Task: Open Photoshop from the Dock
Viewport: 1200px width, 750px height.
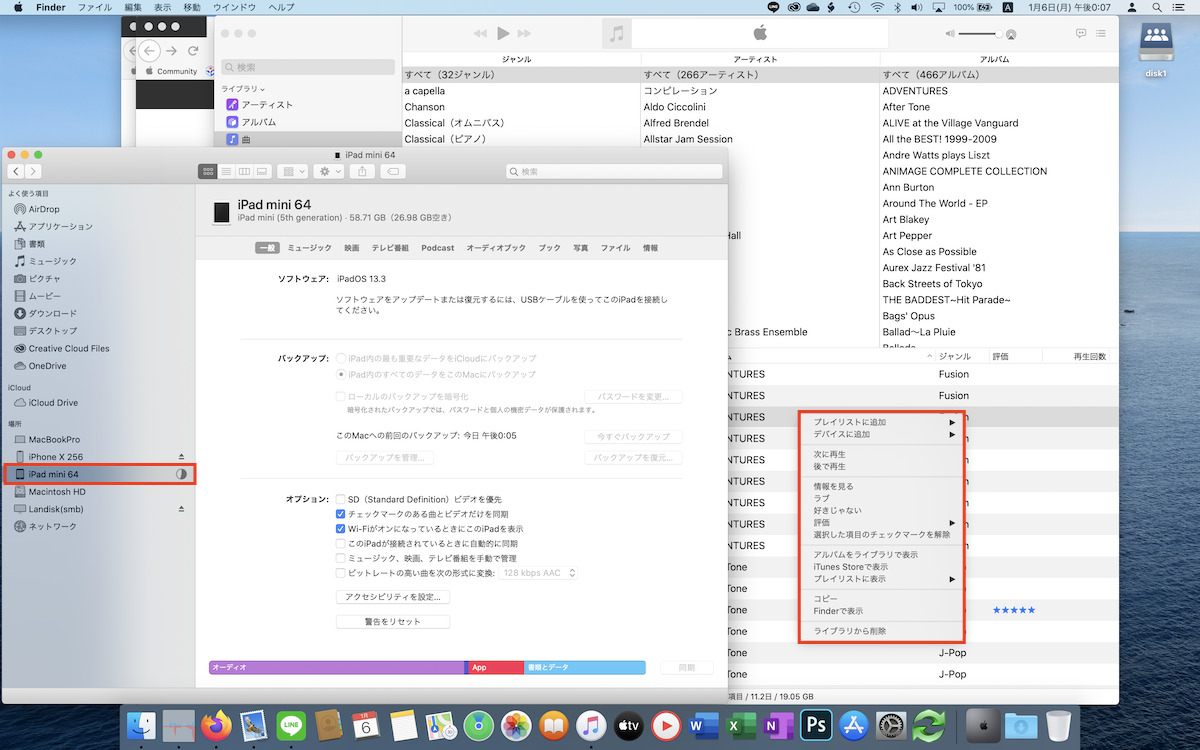Action: (x=817, y=724)
